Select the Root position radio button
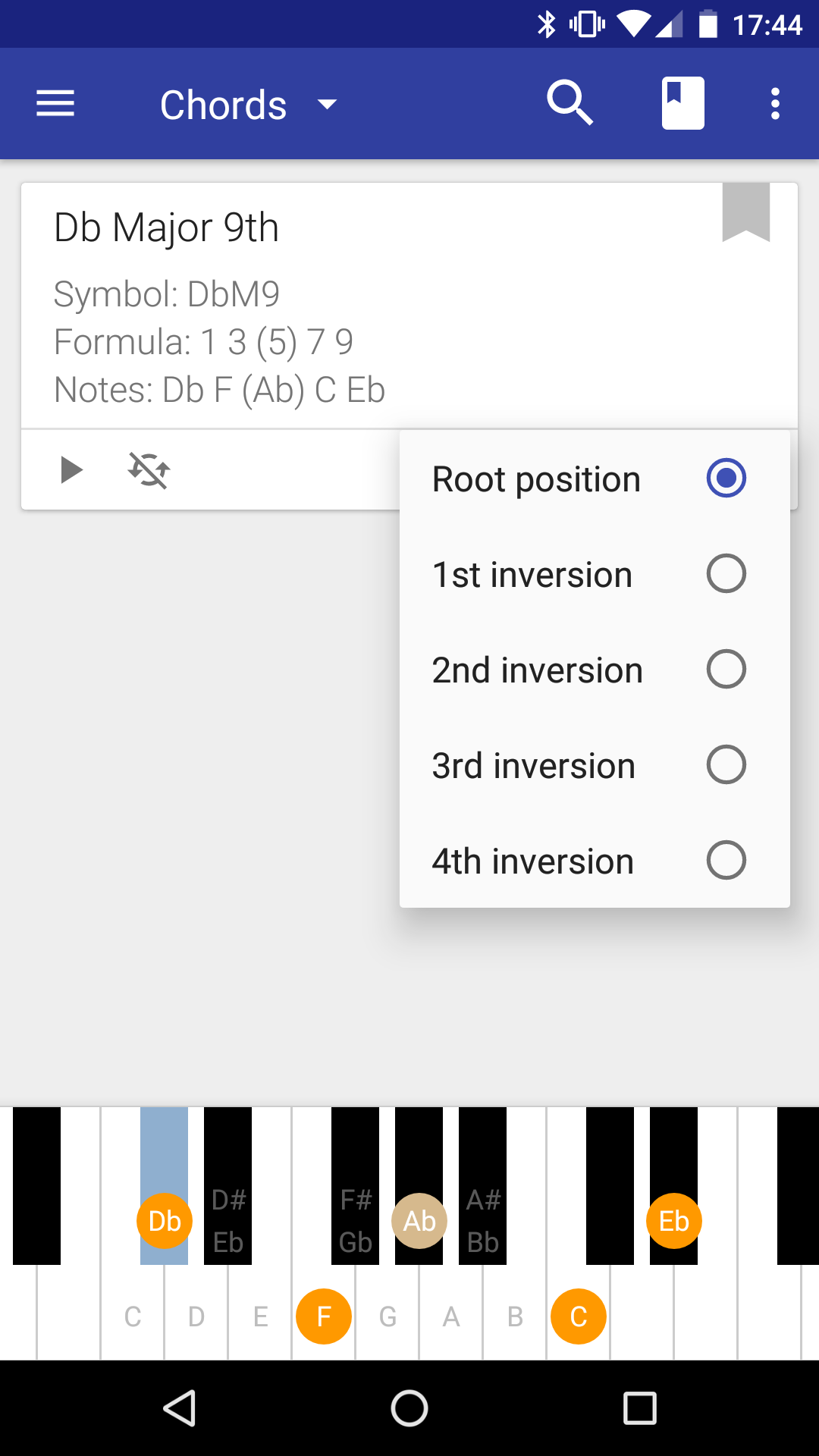This screenshot has height=1456, width=819. coord(726,479)
